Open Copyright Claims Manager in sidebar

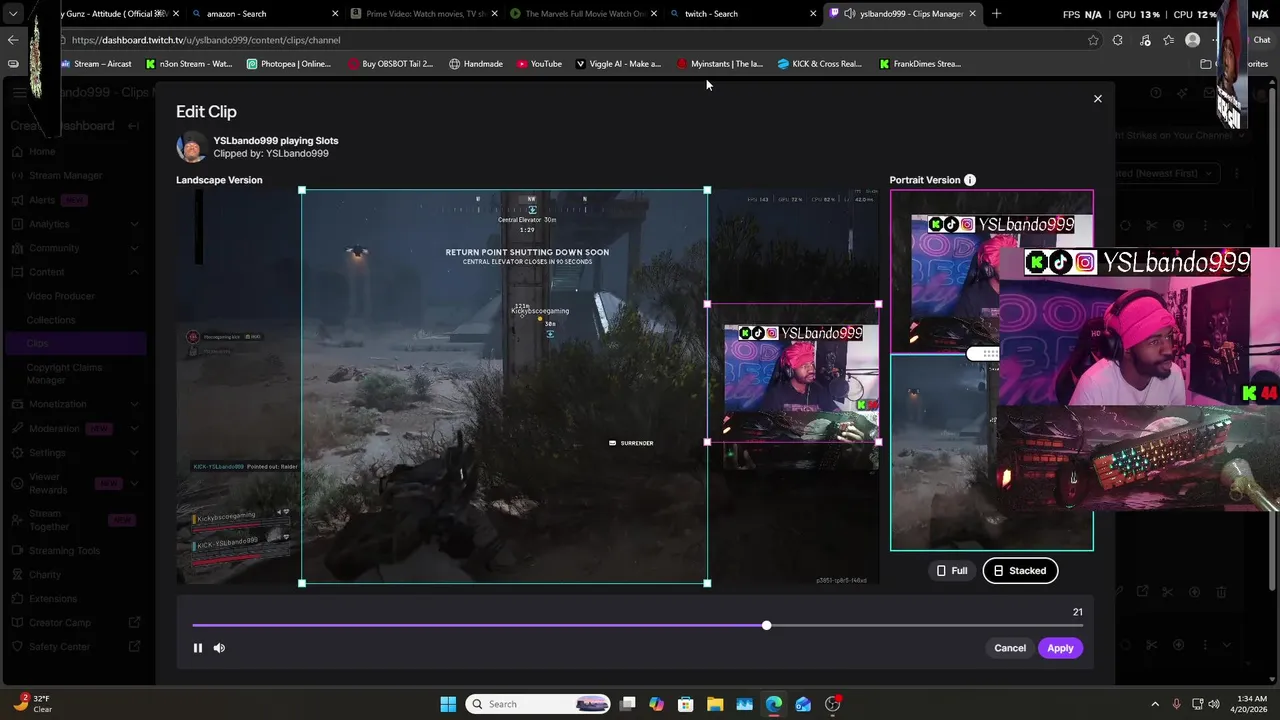pyautogui.click(x=64, y=374)
